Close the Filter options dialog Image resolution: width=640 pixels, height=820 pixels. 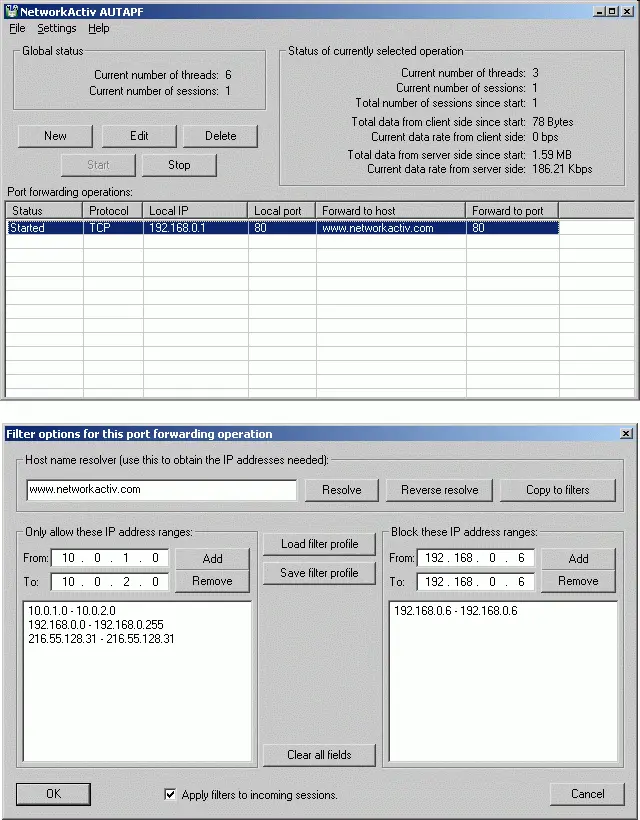tap(626, 434)
